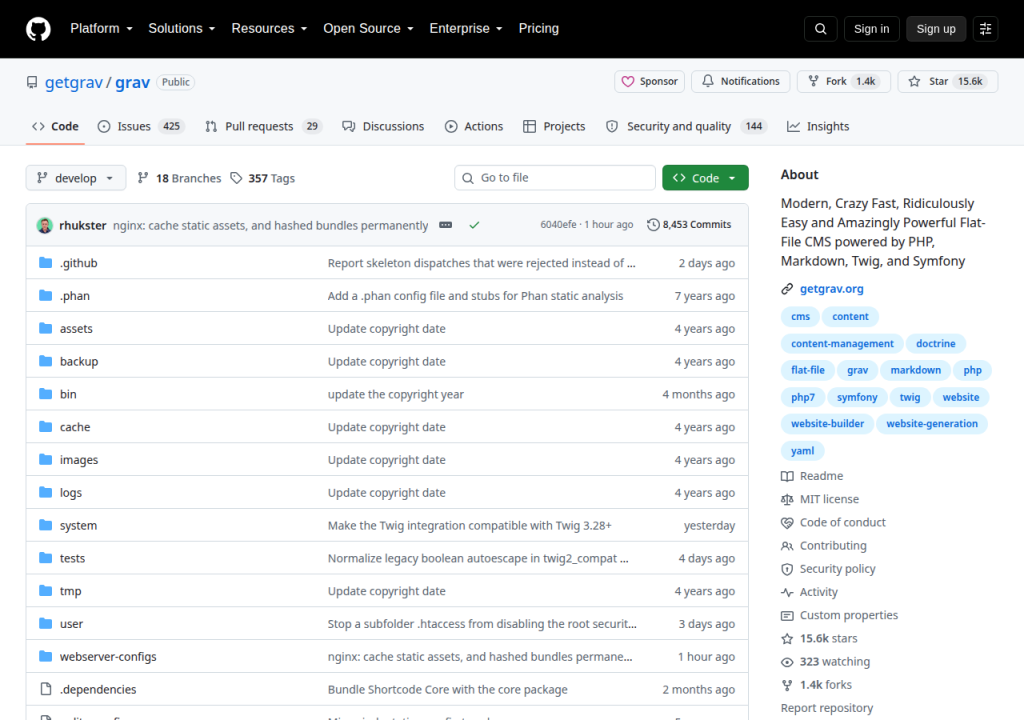The width and height of the screenshot is (1024, 720).
Task: Open the tests folder icon
Action: 45,558
